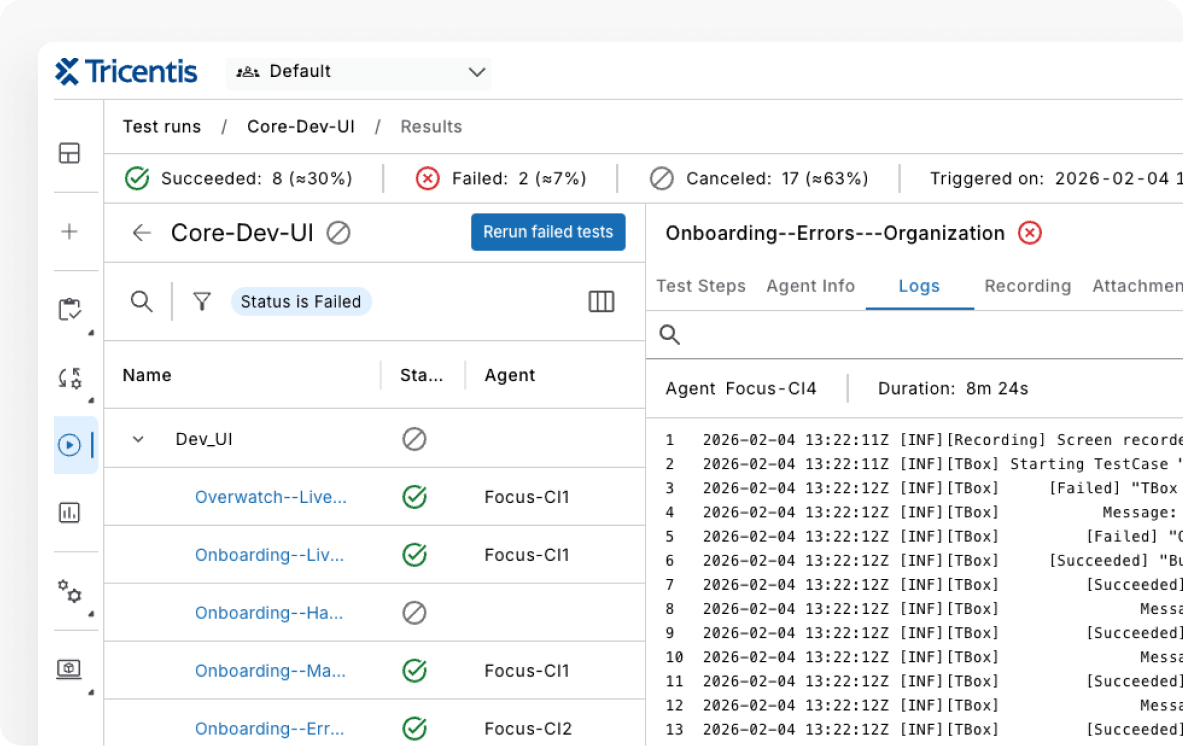Click the red failed status icon beside Onboarding--Errors---Organization
This screenshot has height=746, width=1184.
1029,232
